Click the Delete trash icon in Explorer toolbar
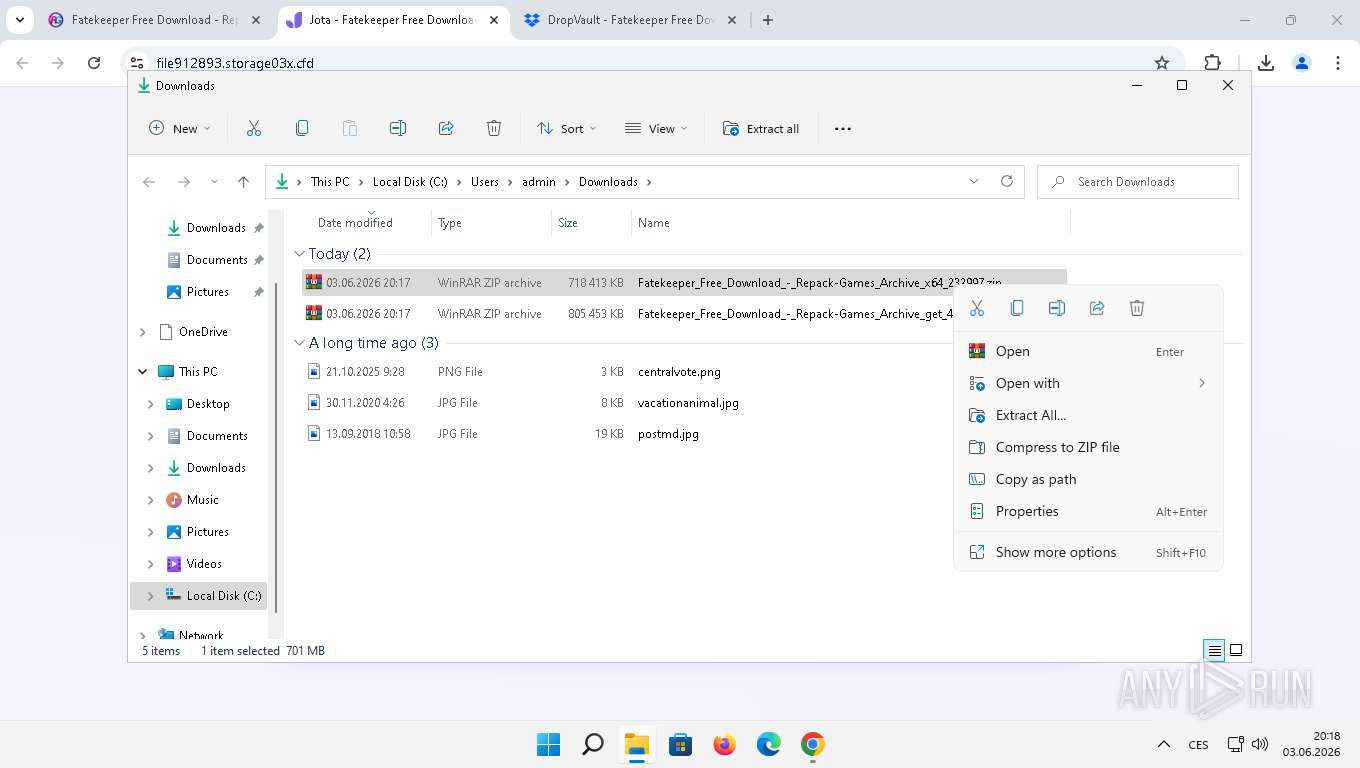This screenshot has height=768, width=1360. click(494, 128)
